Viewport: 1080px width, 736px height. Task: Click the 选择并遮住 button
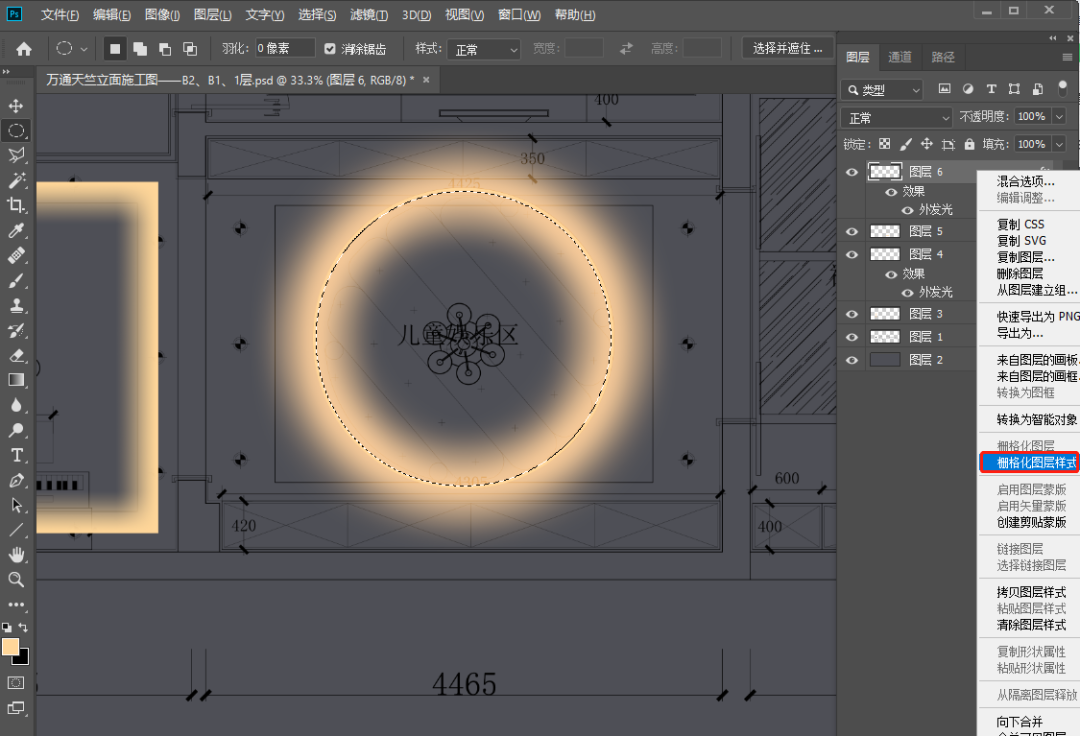point(787,48)
